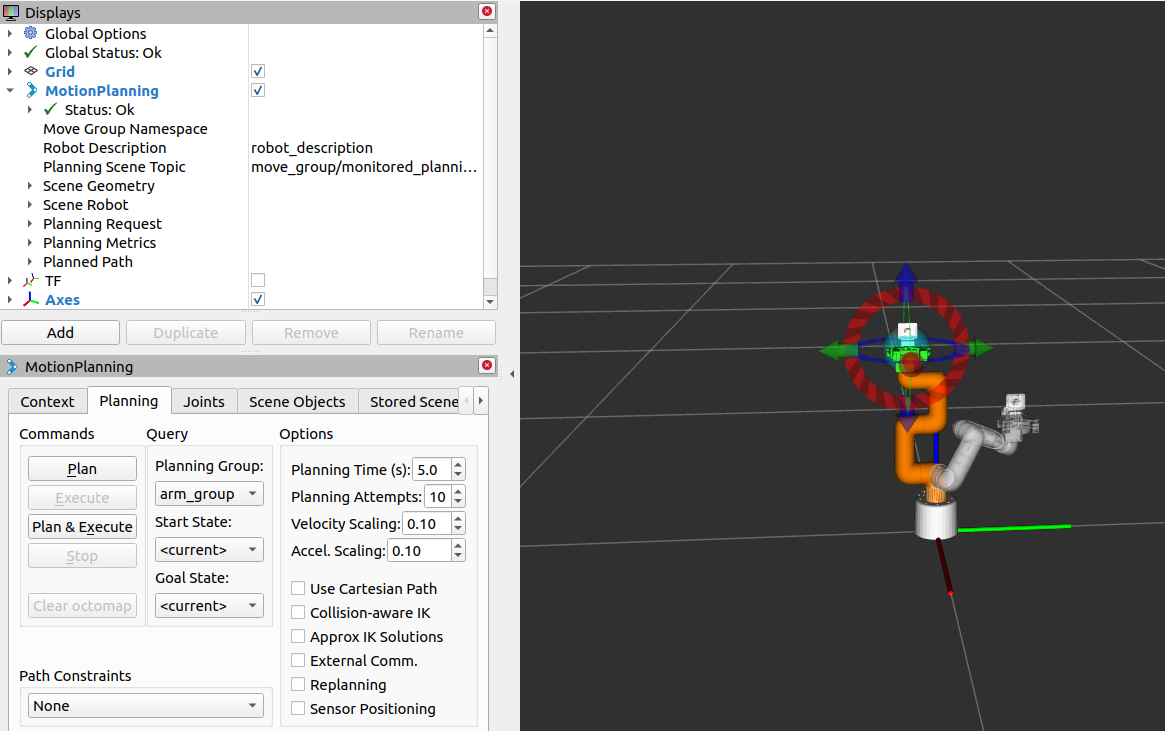Screen dimensions: 1165x731
Task: Collapse the MotionPlanning tree item
Action: 10,91
